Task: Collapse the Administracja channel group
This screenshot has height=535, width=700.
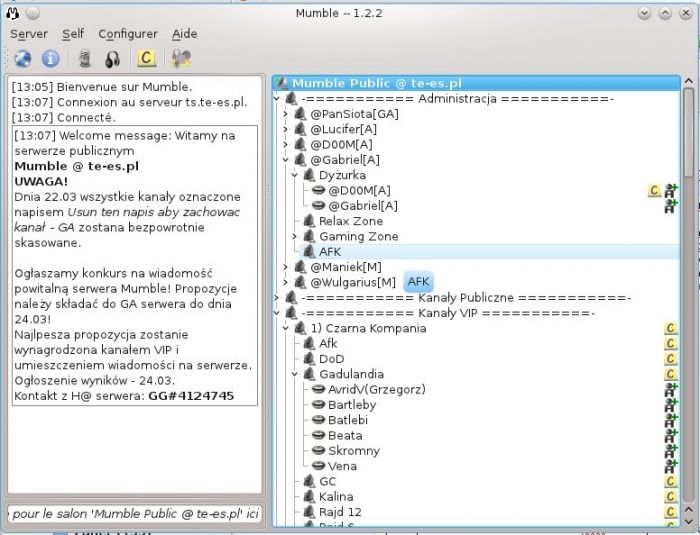Action: (277, 99)
